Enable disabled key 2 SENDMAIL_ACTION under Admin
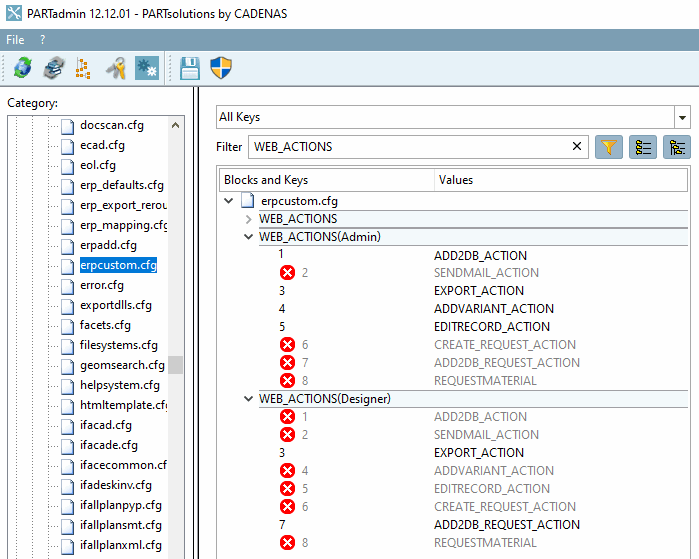This screenshot has height=559, width=699. click(x=288, y=272)
